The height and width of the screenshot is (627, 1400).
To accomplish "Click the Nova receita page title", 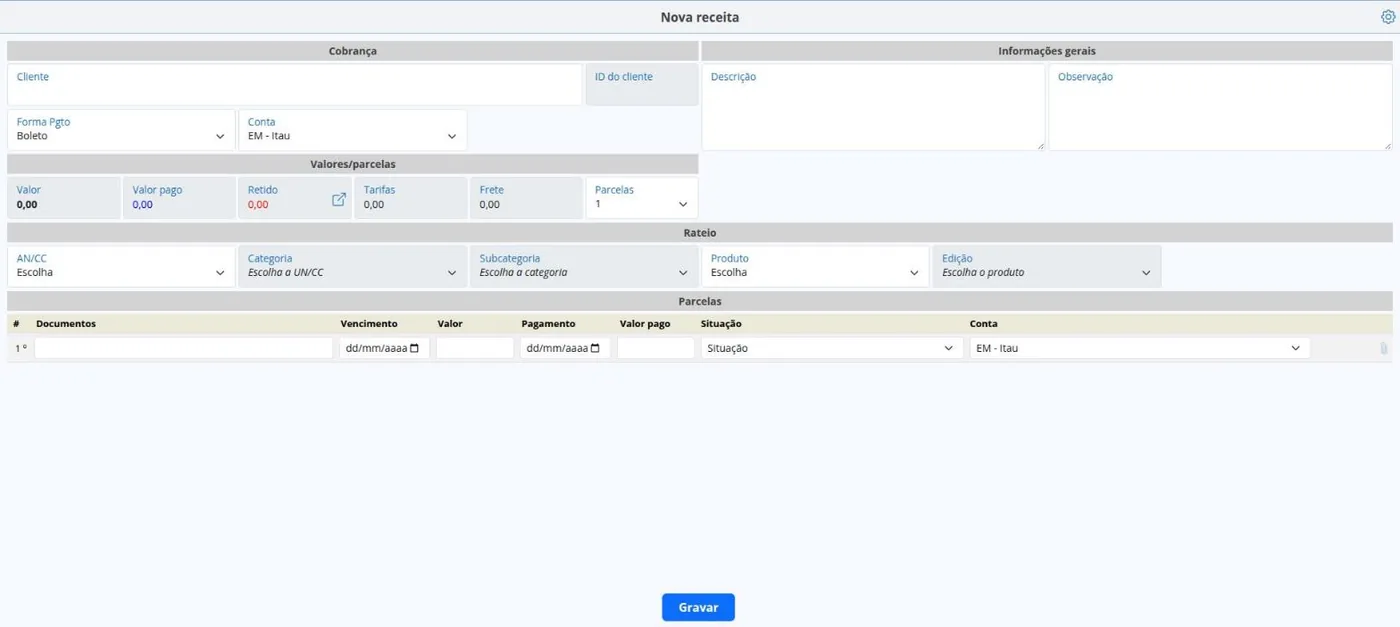I will click(700, 18).
